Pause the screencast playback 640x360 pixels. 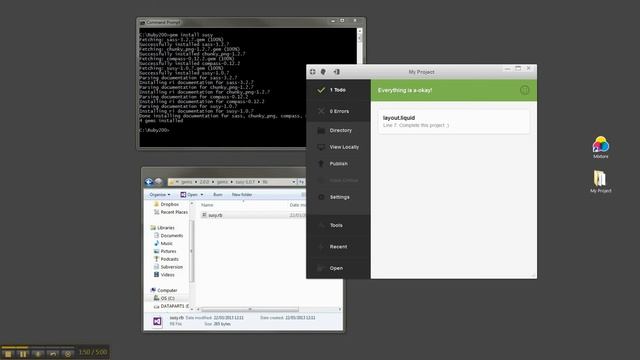(23, 354)
